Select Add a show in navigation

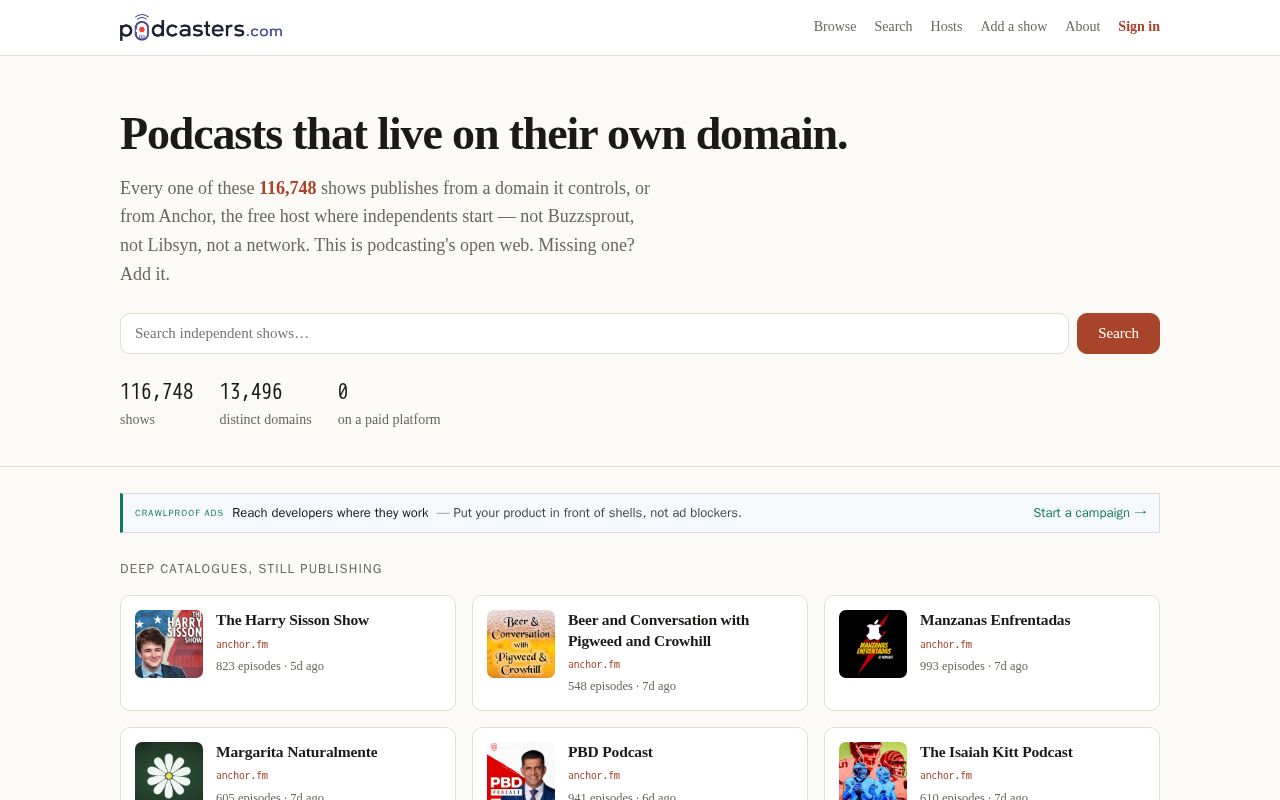click(1014, 27)
